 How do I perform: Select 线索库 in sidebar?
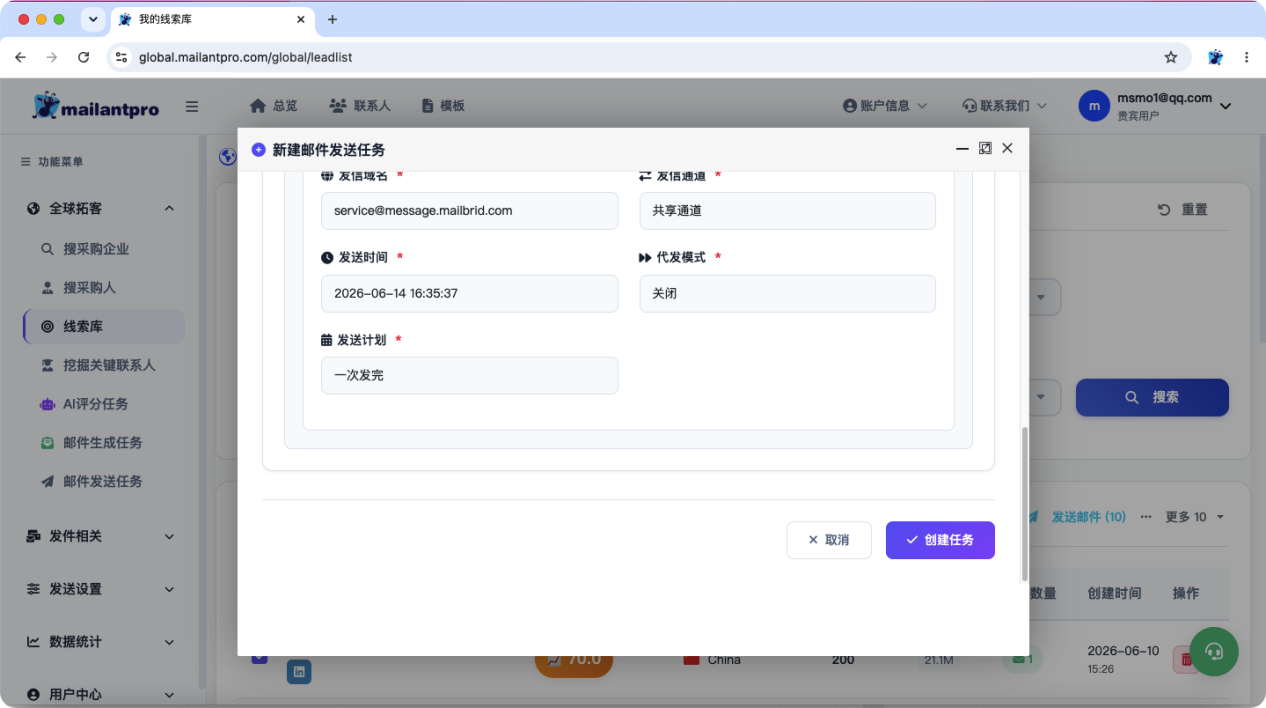[x=104, y=326]
